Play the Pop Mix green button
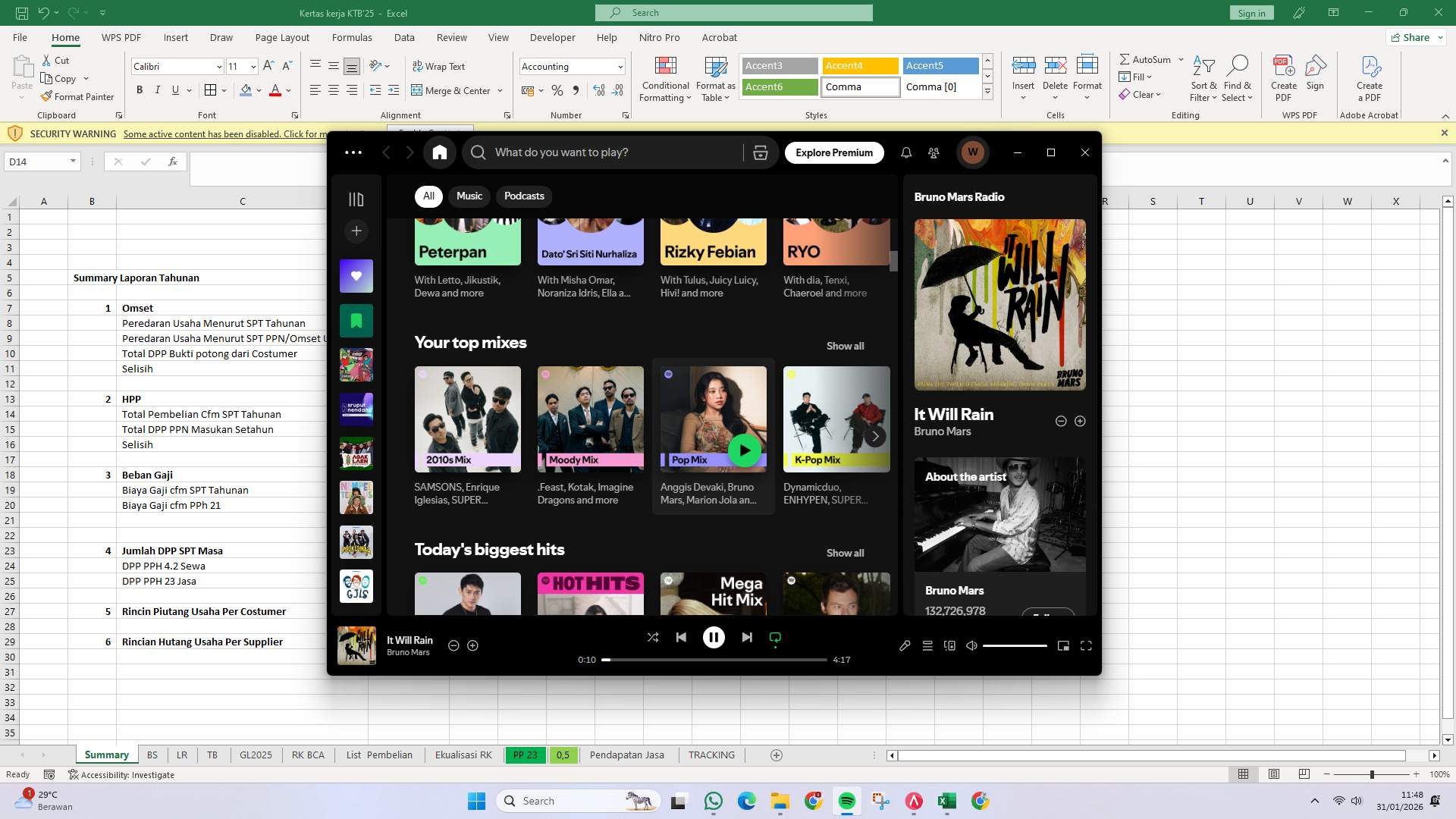The width and height of the screenshot is (1456, 819). [745, 450]
